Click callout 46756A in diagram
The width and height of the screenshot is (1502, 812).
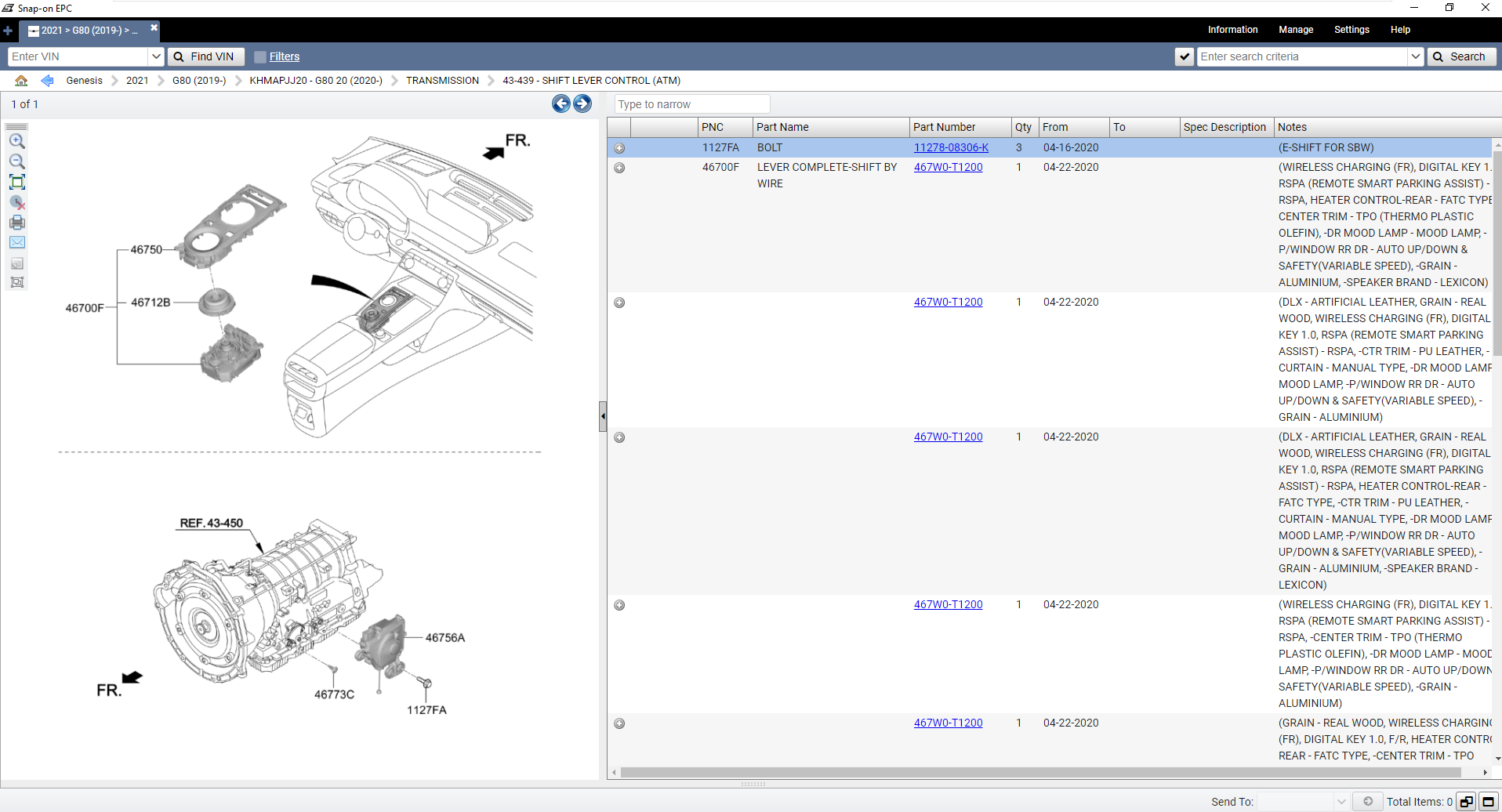445,638
